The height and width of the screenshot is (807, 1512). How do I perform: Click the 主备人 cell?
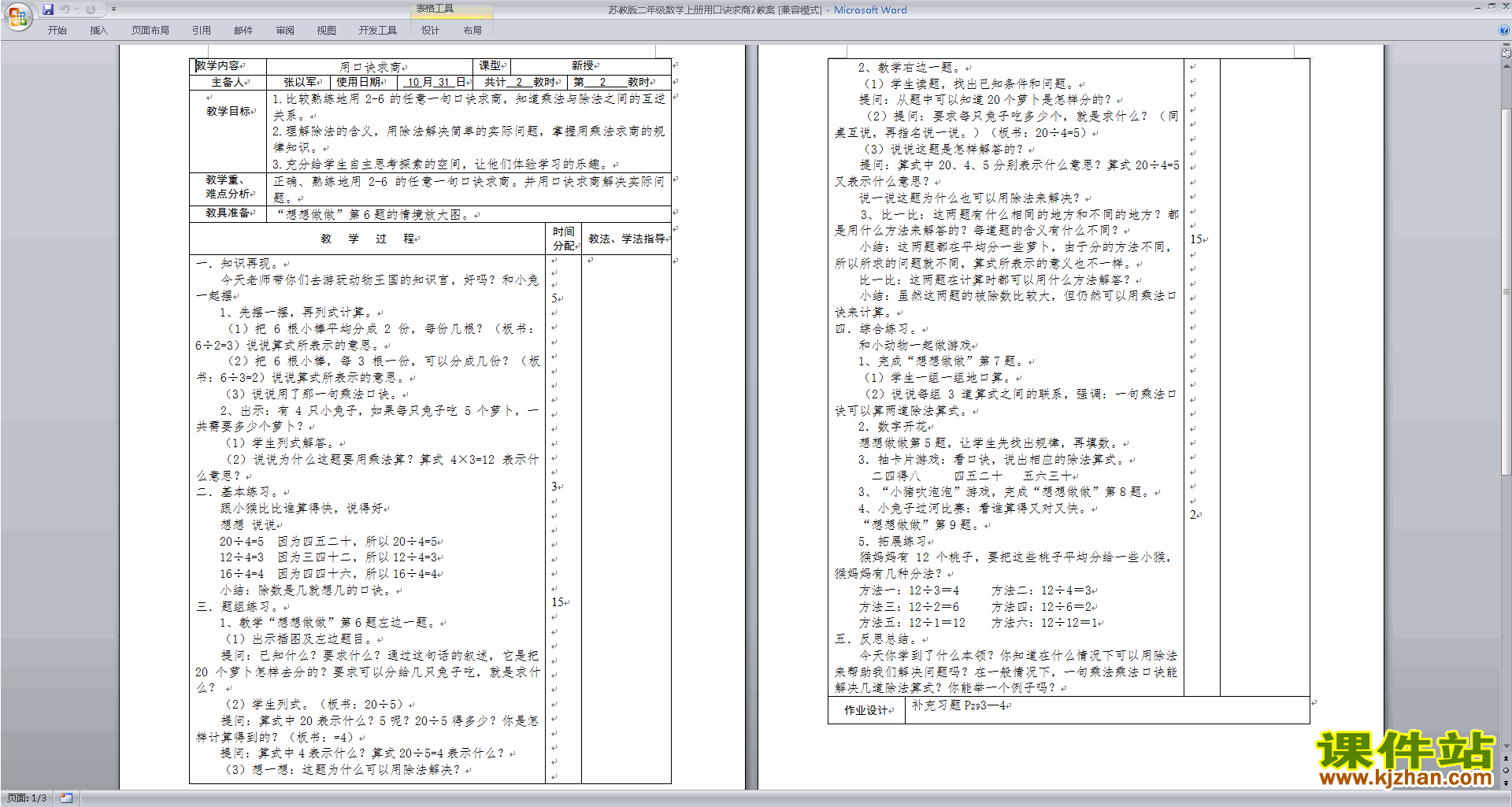tap(228, 82)
